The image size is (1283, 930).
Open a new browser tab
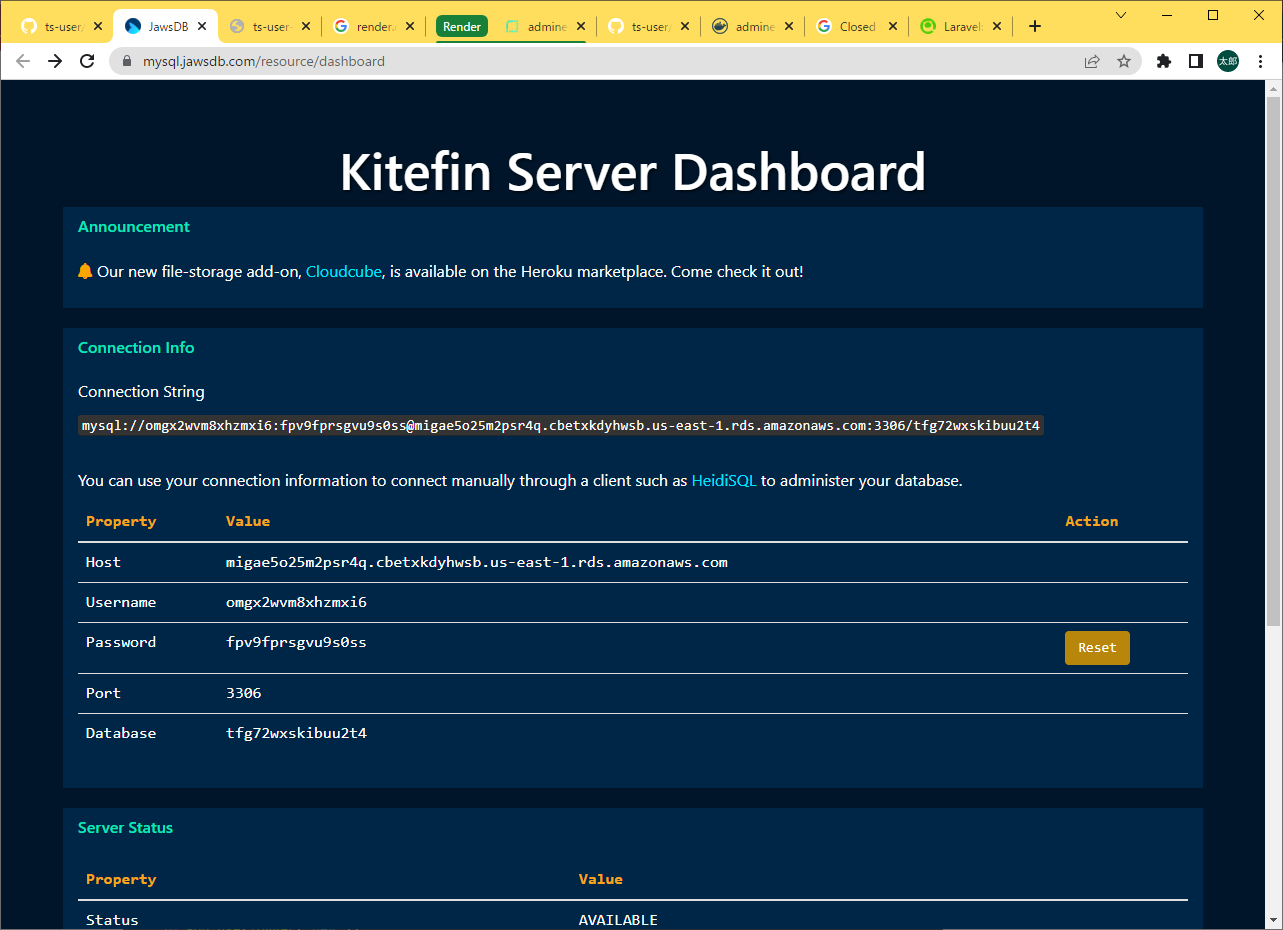pos(1035,26)
